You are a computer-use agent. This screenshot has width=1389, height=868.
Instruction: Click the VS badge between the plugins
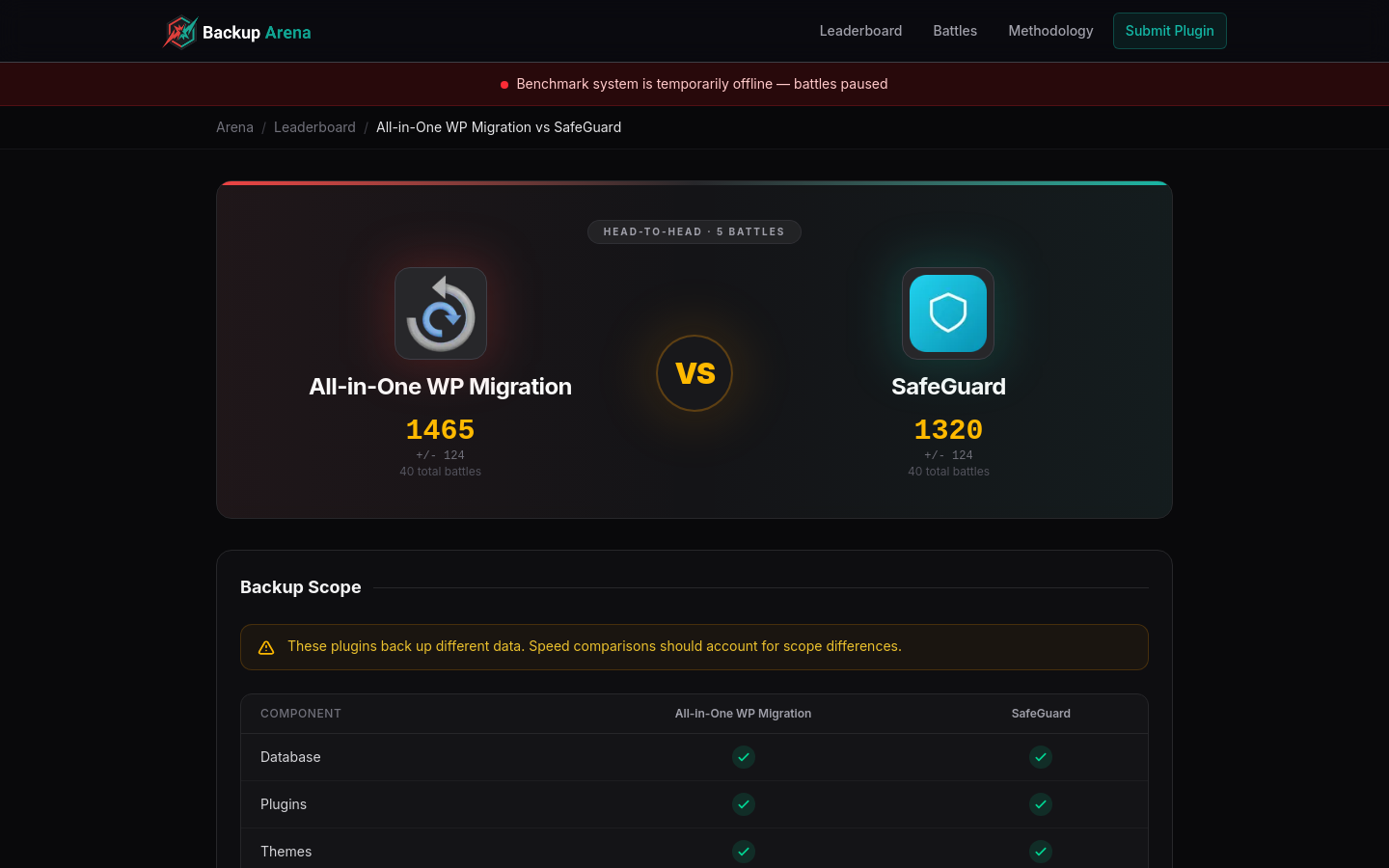click(694, 373)
